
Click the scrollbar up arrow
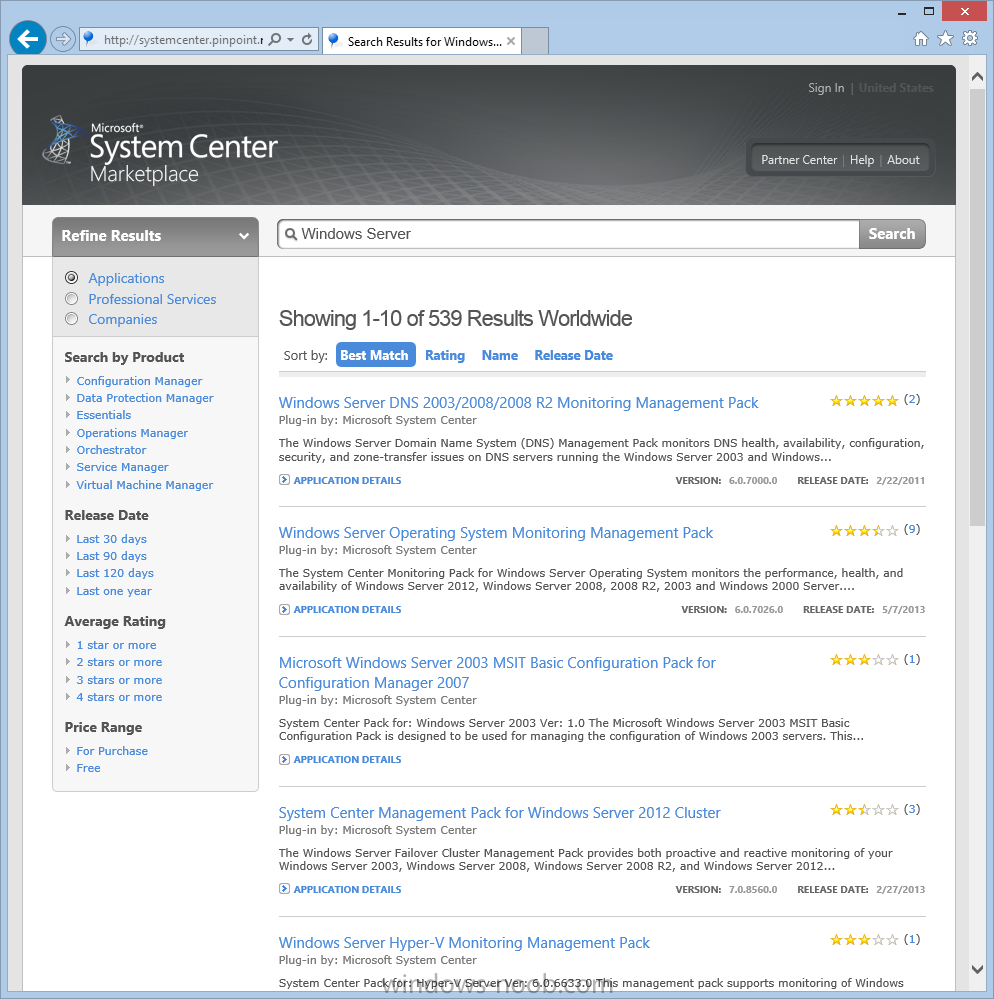[x=977, y=76]
